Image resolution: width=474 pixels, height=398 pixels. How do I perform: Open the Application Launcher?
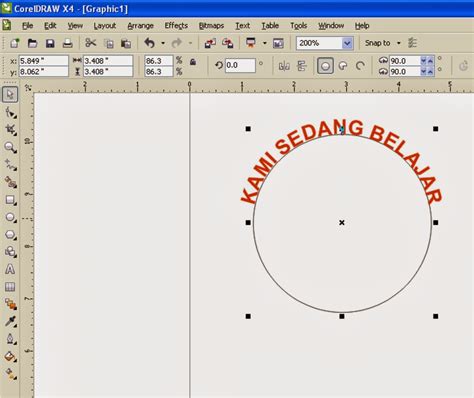[x=251, y=43]
